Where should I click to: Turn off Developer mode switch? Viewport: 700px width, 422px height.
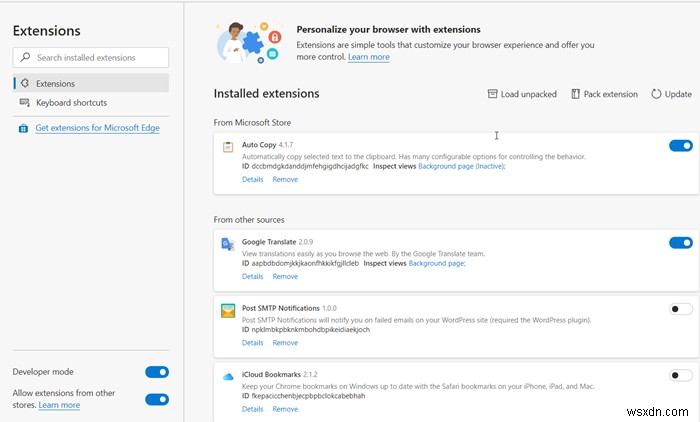pos(157,372)
